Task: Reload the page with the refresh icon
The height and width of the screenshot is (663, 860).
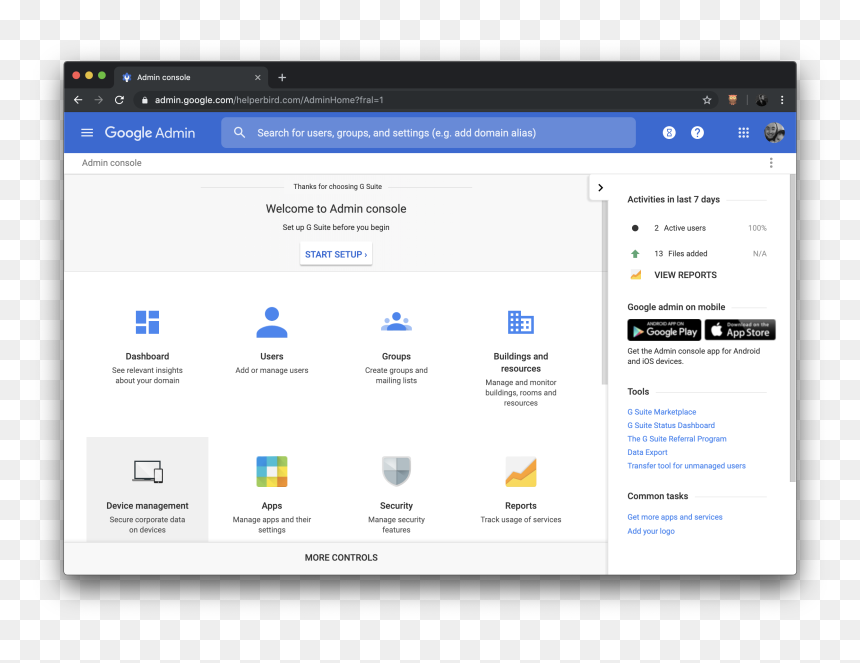Action: click(119, 100)
